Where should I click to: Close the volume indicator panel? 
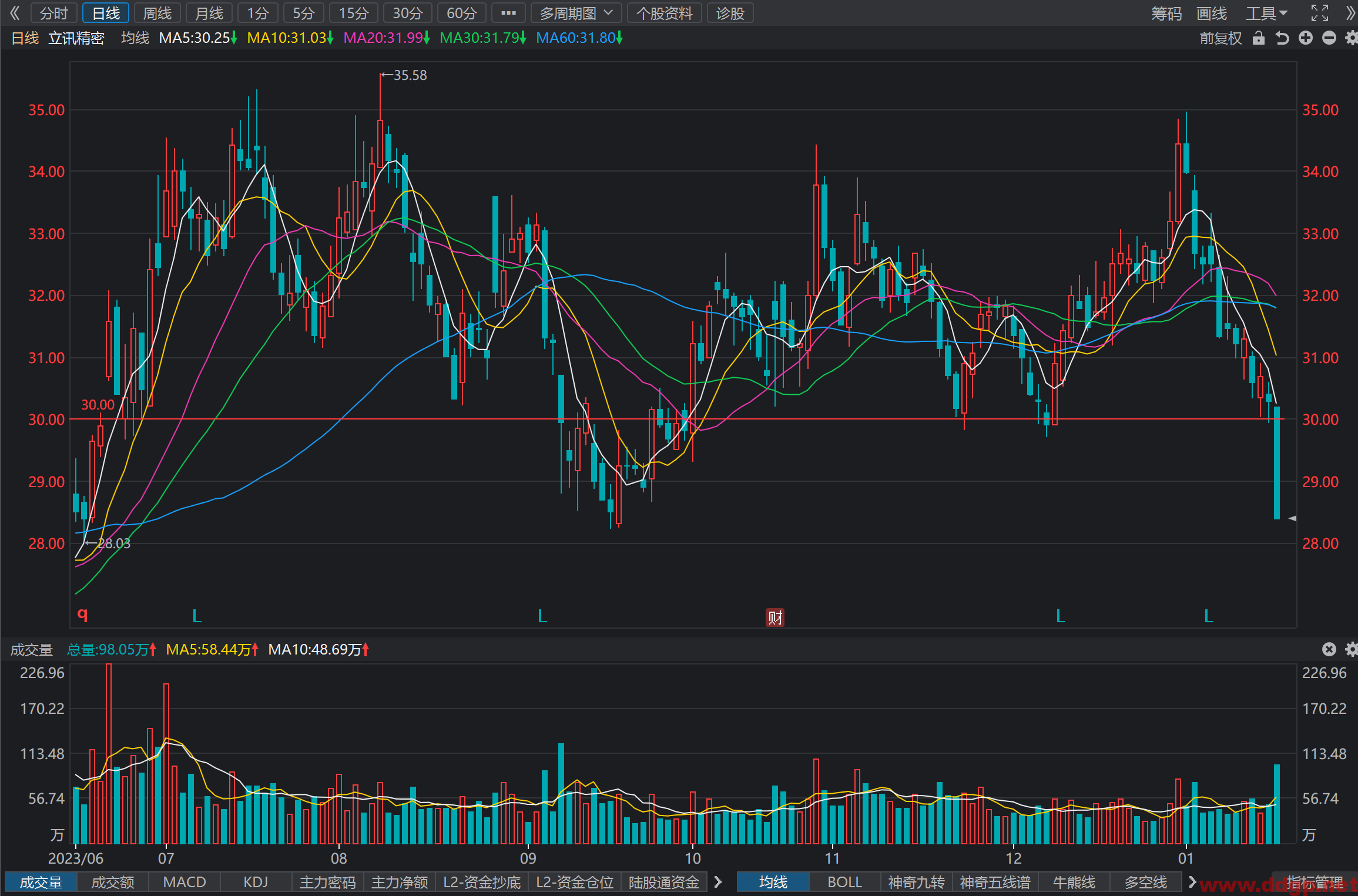tap(1329, 649)
